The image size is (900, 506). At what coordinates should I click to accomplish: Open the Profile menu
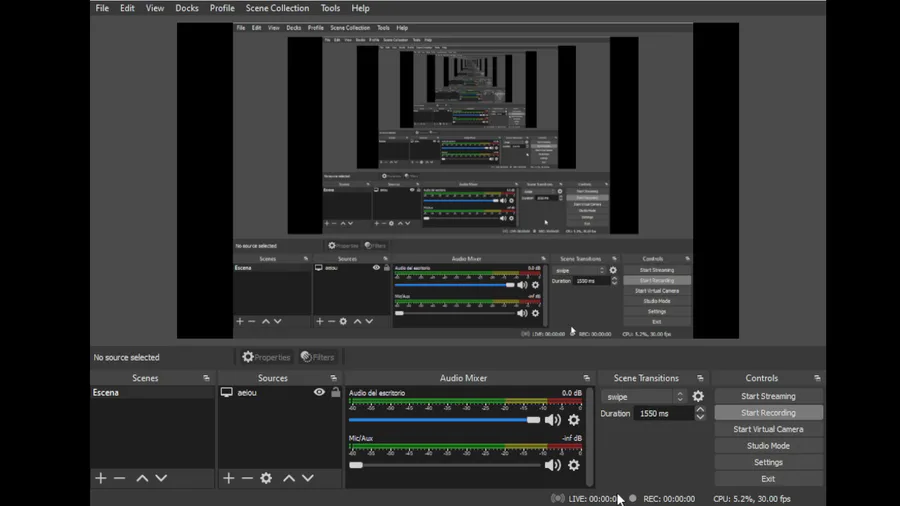(222, 8)
